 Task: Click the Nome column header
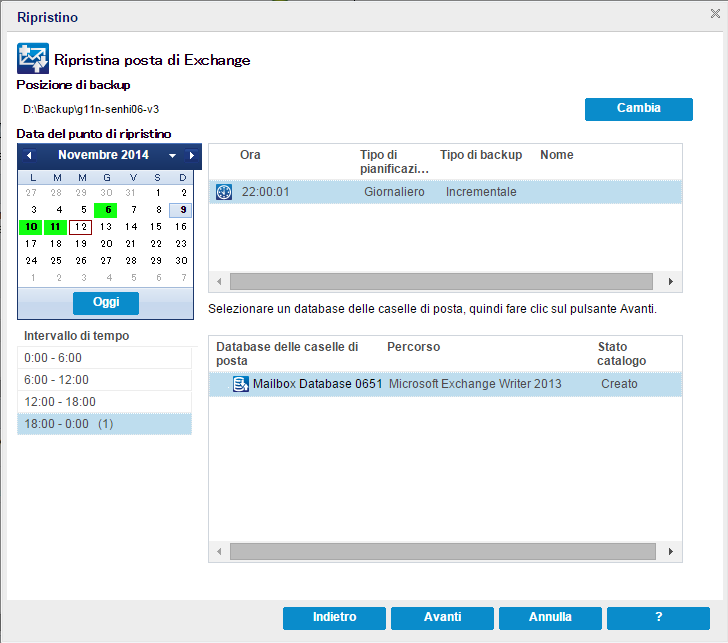(x=557, y=155)
